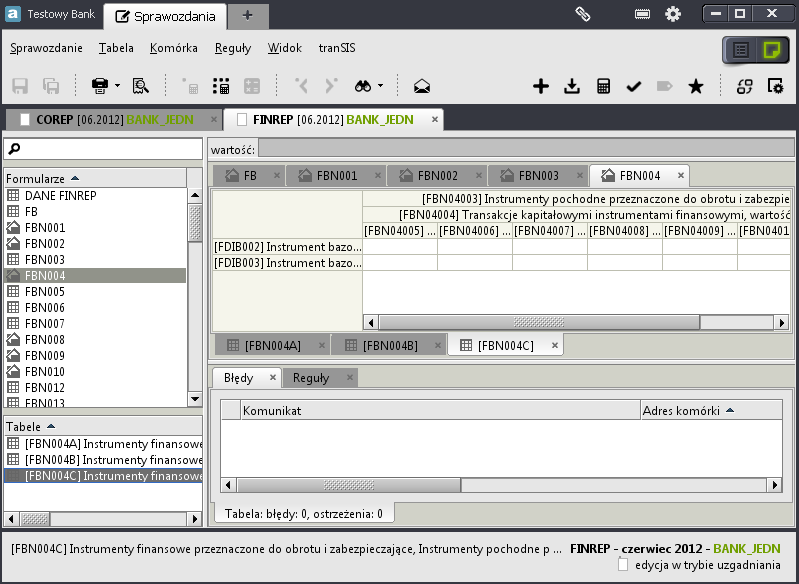This screenshot has width=799, height=584.
Task: Click the print icon
Action: coord(100,86)
